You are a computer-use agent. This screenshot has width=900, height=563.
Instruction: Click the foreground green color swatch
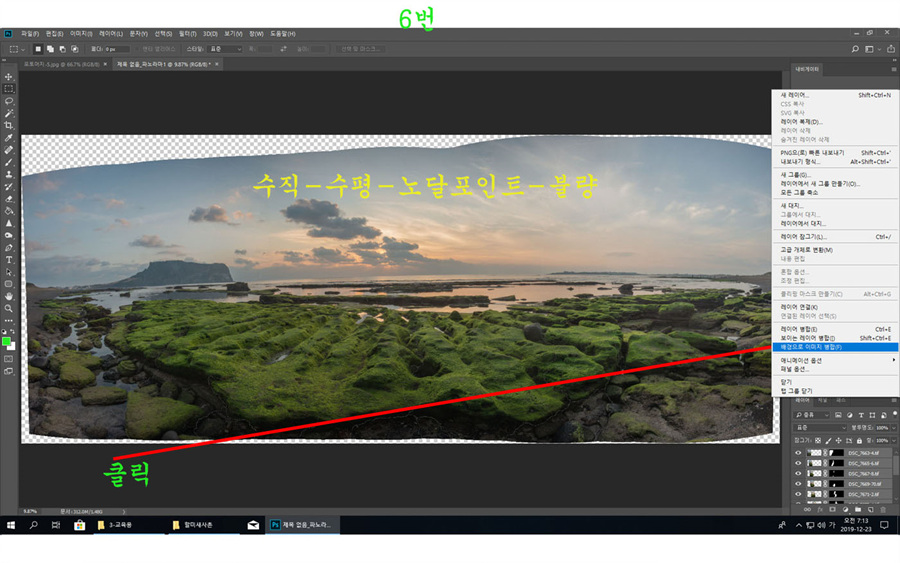pos(6,341)
